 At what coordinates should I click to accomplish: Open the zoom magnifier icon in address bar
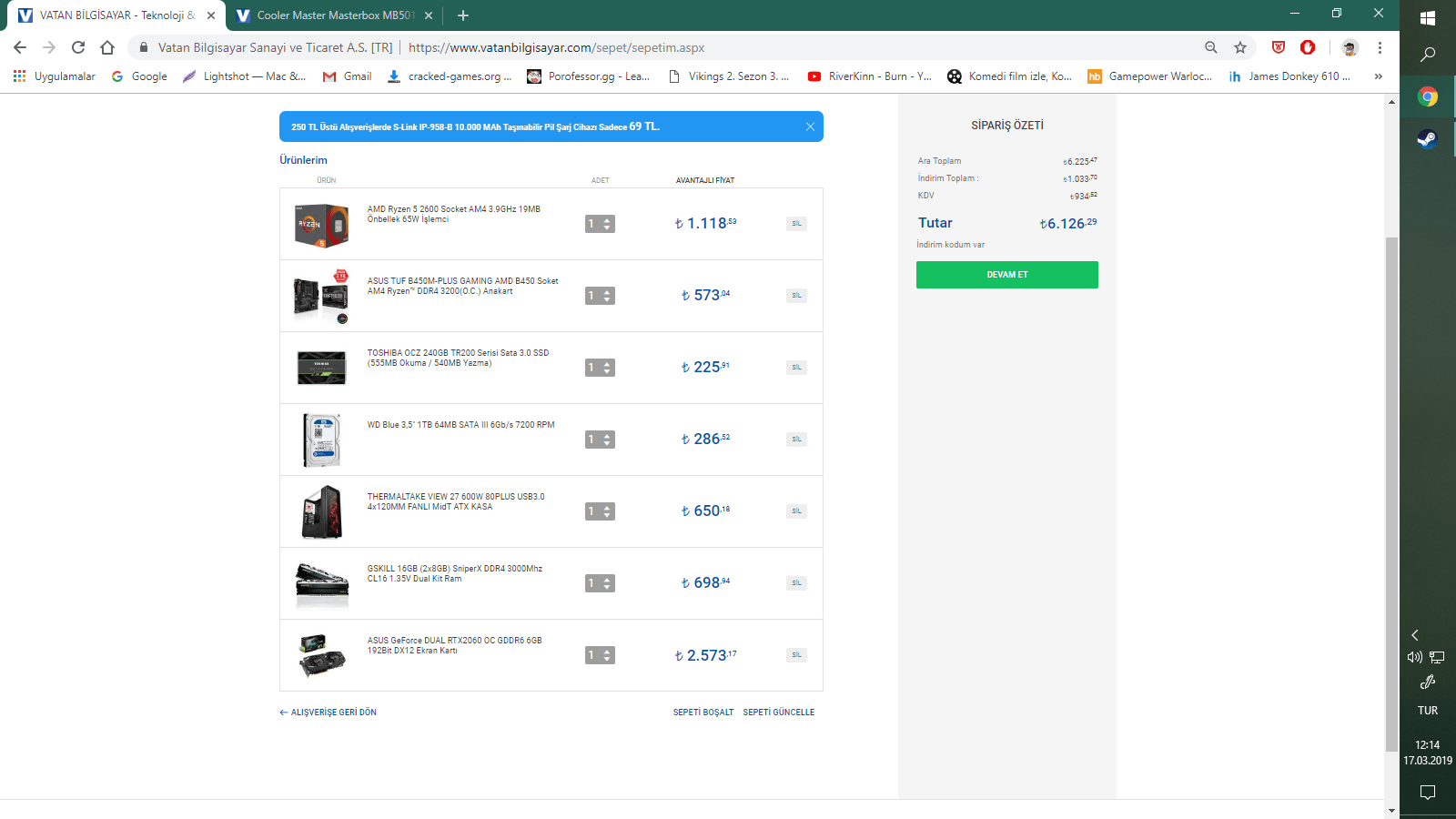click(1211, 47)
